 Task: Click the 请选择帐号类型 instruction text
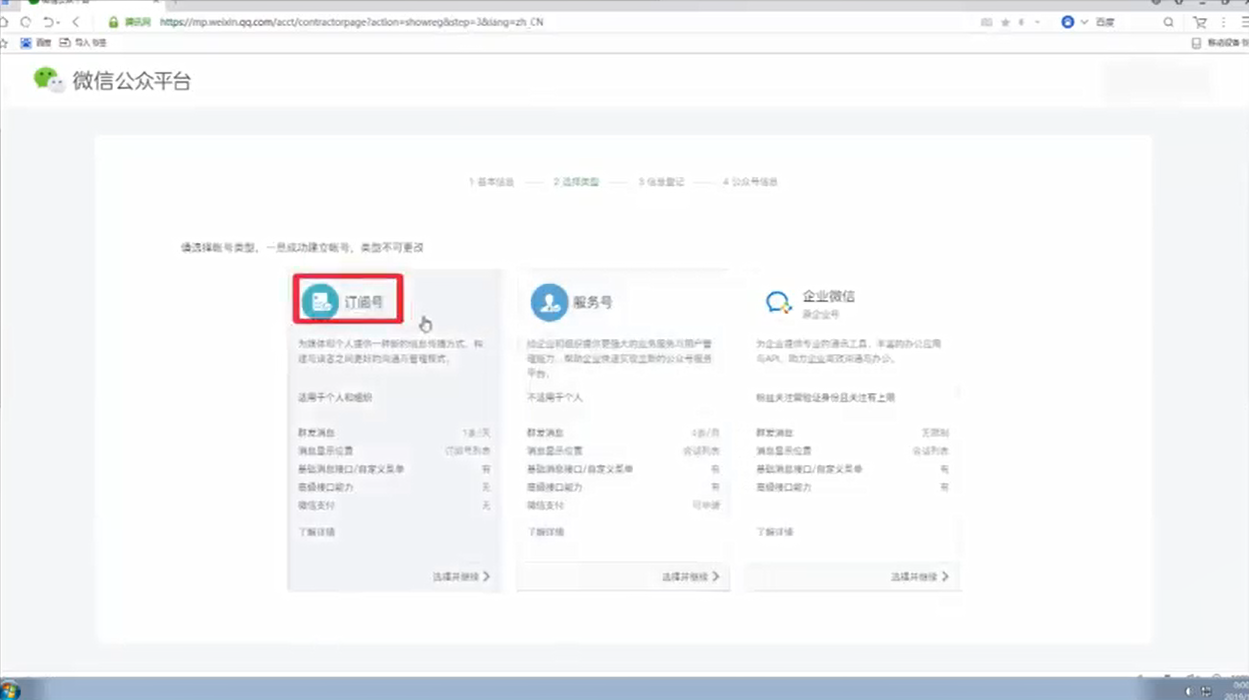click(x=302, y=246)
